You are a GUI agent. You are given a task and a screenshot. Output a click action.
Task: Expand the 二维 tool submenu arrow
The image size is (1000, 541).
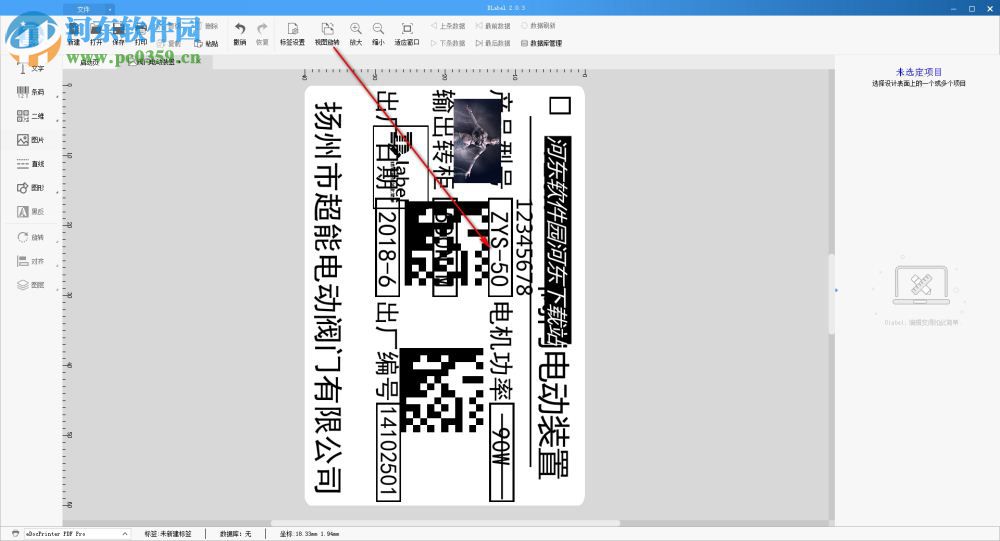click(x=57, y=121)
